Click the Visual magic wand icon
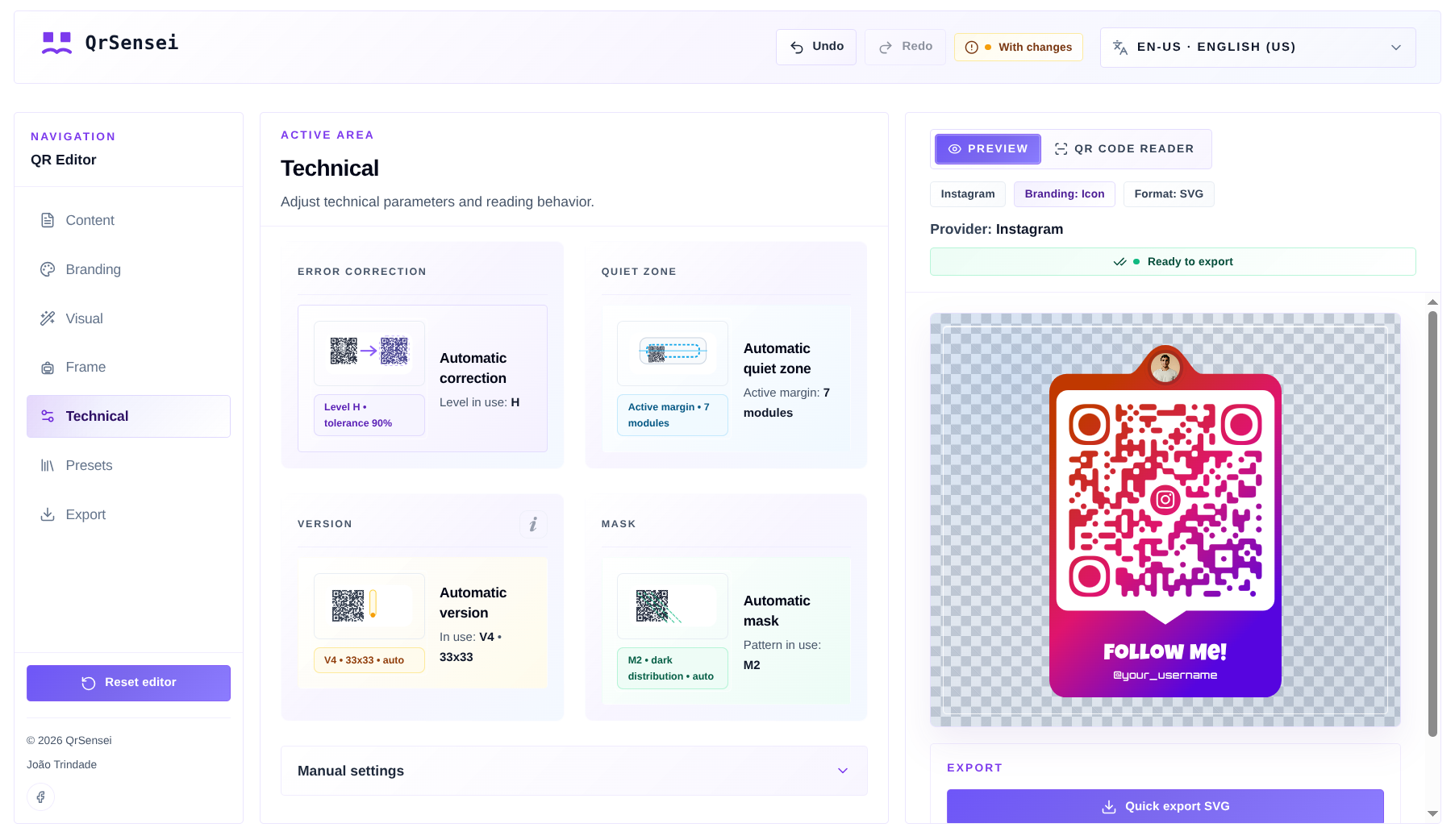 [x=48, y=318]
